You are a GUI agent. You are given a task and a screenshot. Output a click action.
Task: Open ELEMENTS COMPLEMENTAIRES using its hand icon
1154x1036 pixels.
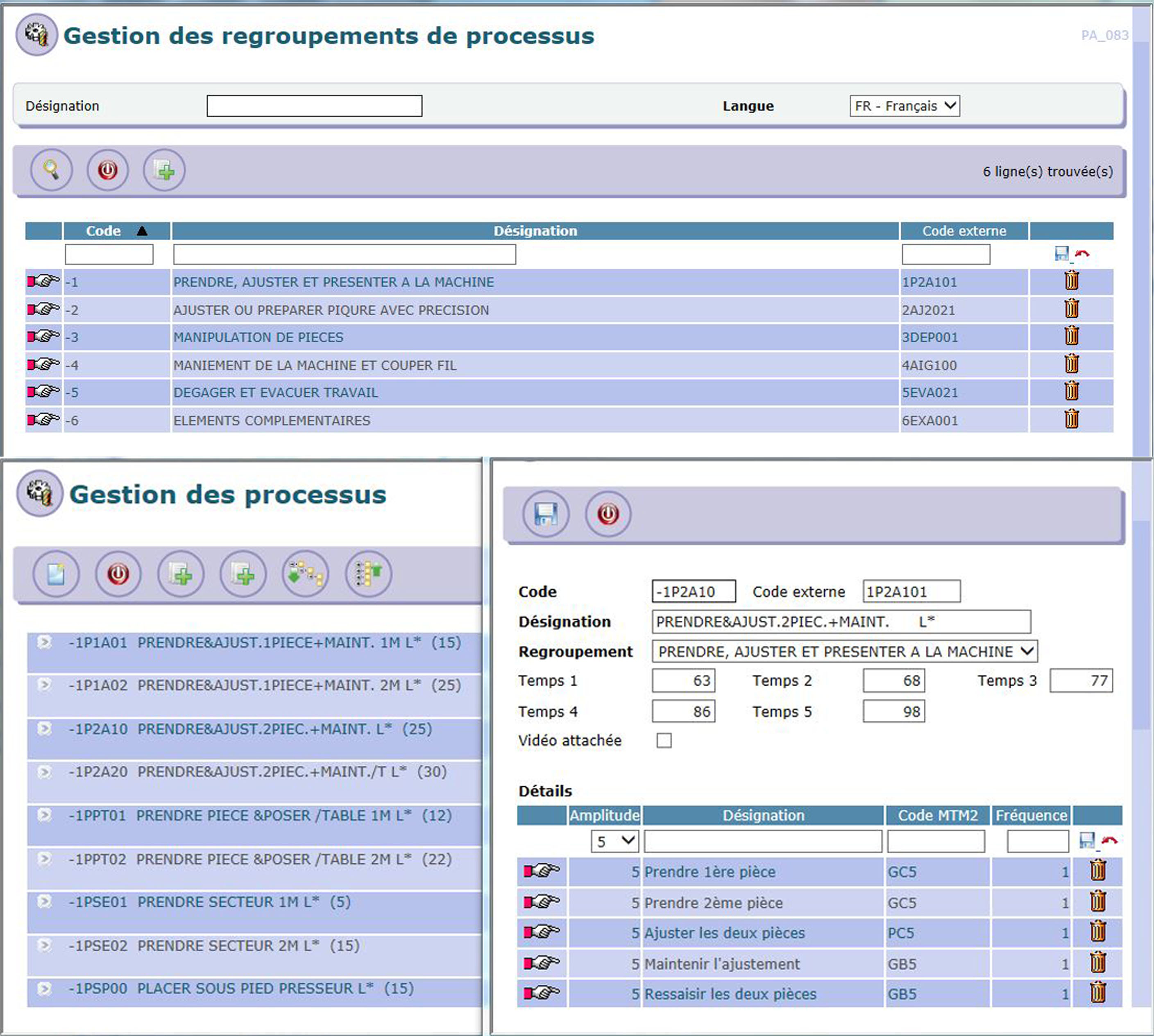[x=44, y=420]
